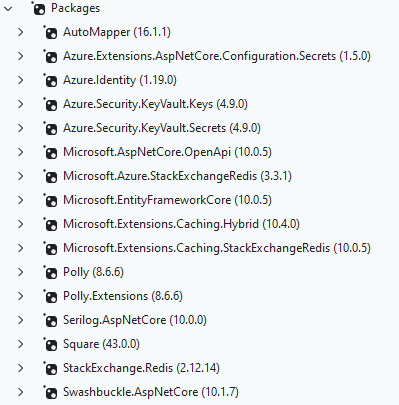Click the Microsoft.AspNetCore.OpenApi package icon
The image size is (399, 405).
(50, 152)
